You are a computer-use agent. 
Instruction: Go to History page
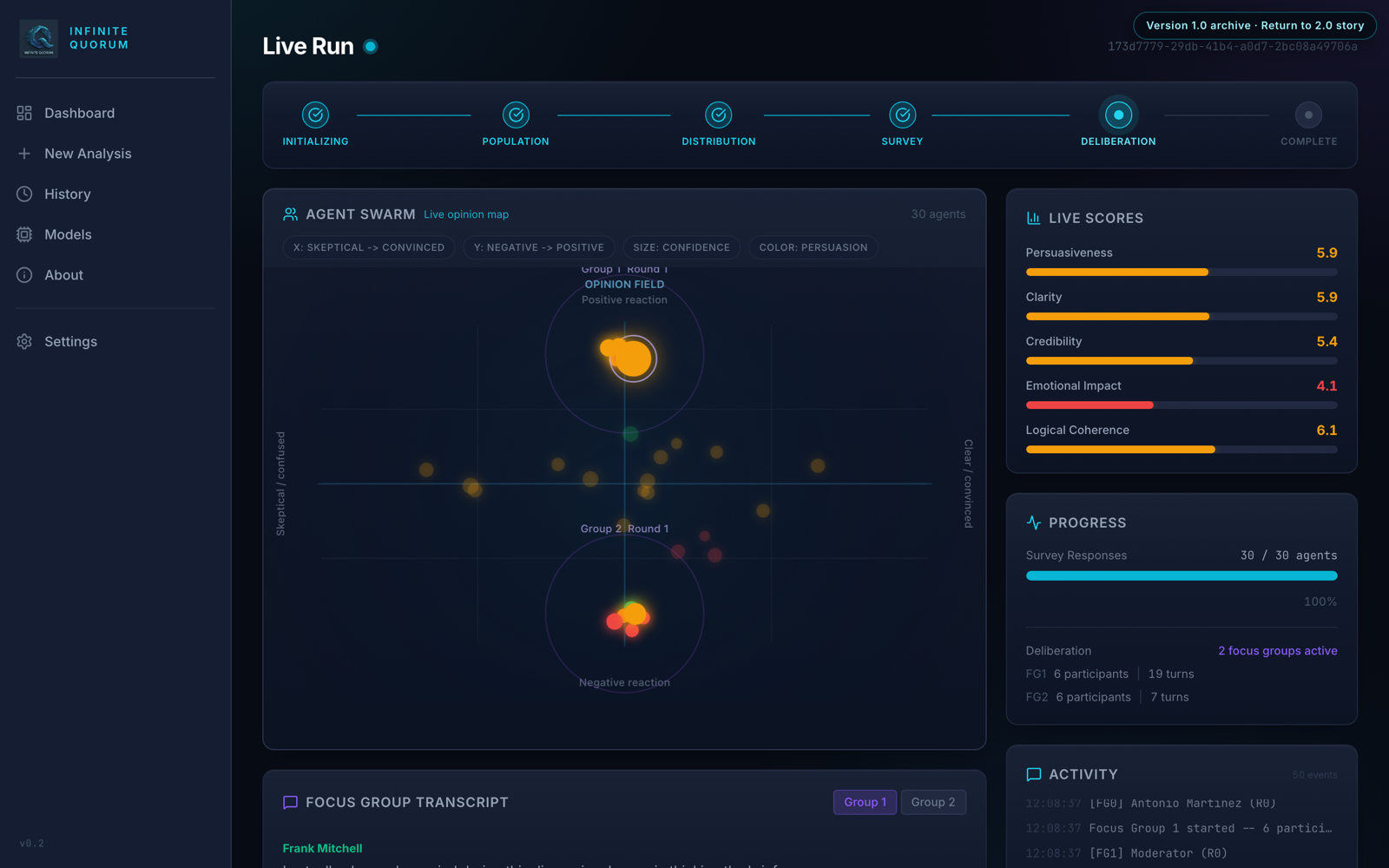click(x=115, y=194)
